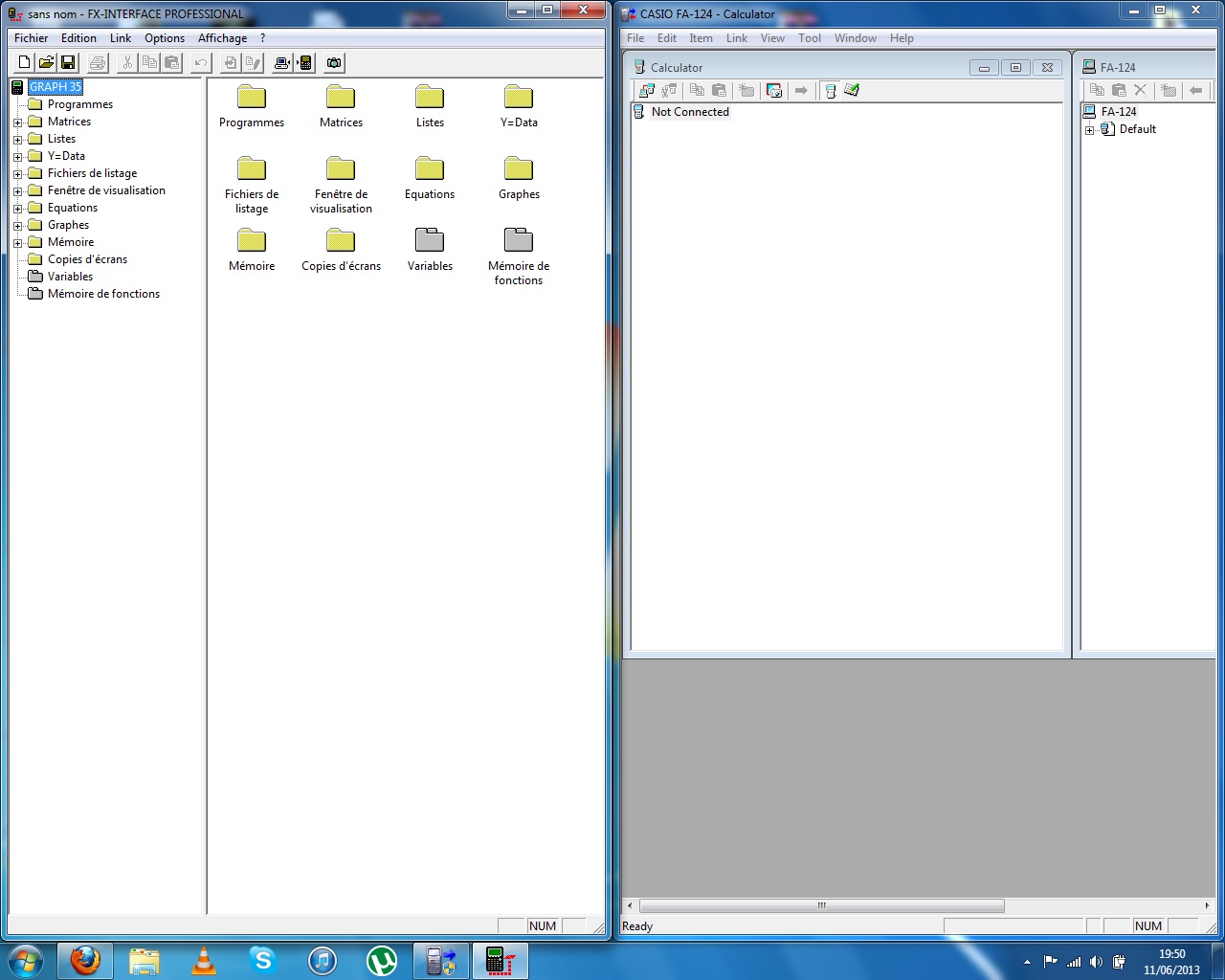
Task: Select the Graphes folder icon in content pane
Action: (x=519, y=168)
